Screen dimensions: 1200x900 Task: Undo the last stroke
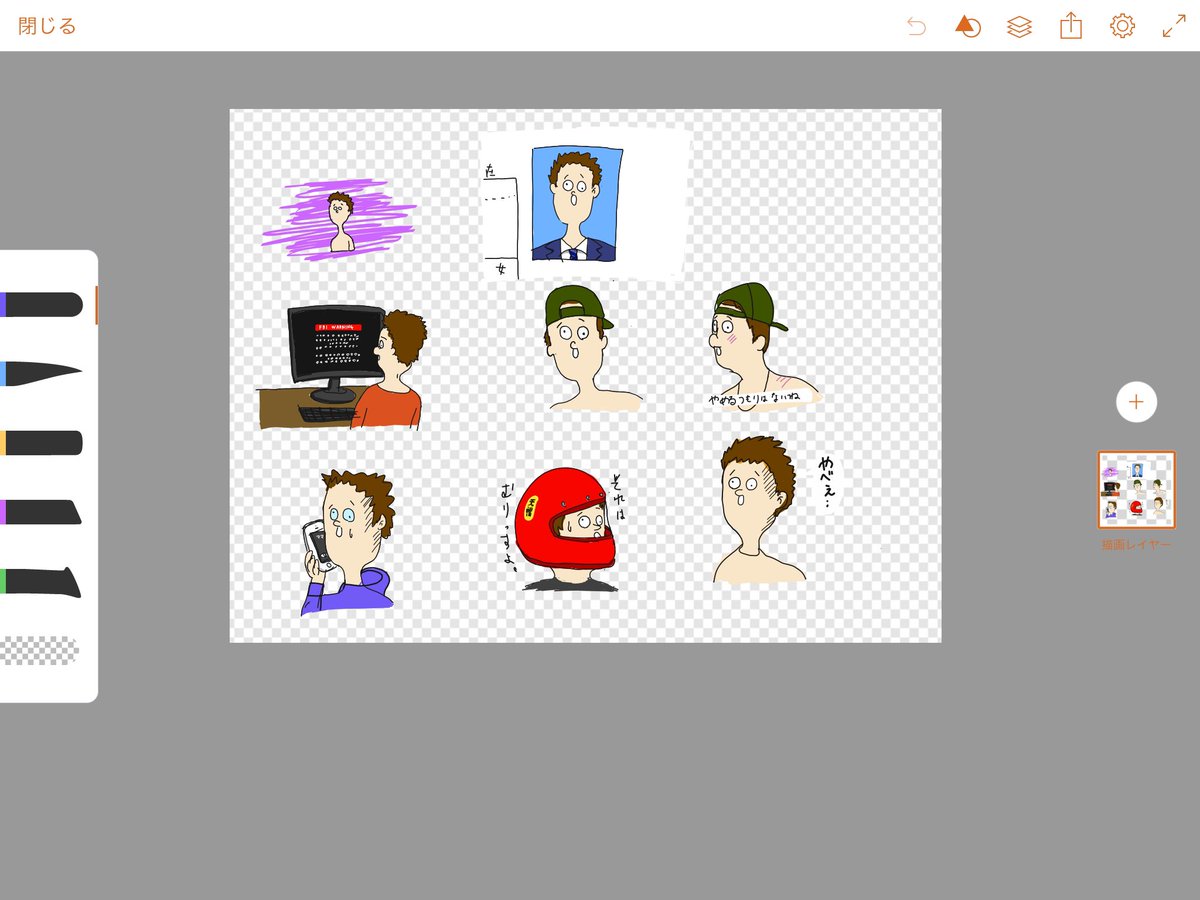coord(916,26)
